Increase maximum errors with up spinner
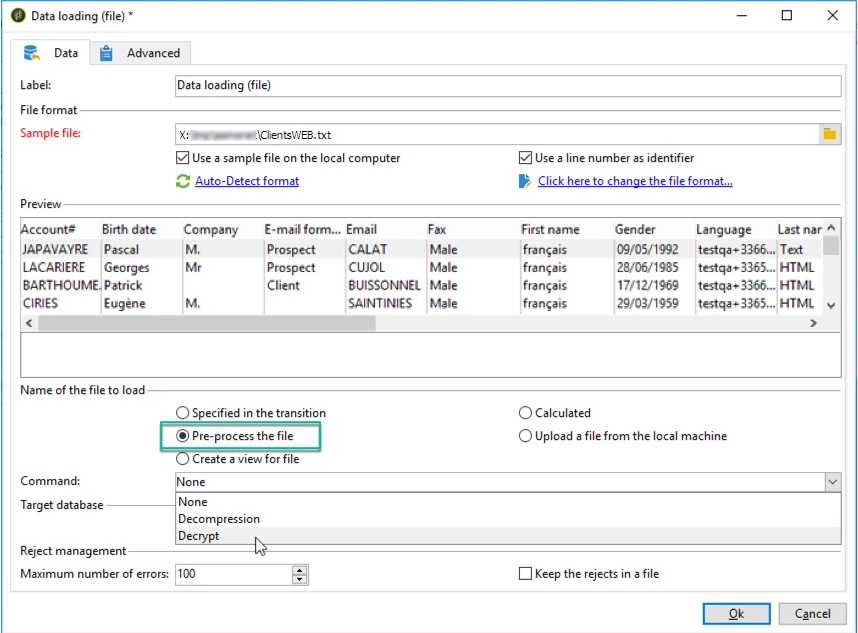Viewport: 858px width, 633px height. click(299, 570)
